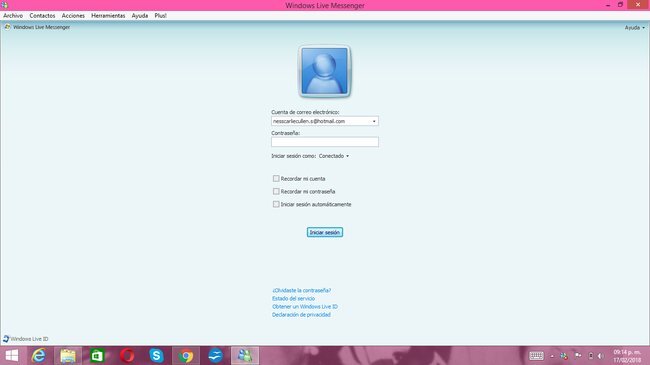Launch Google Chrome from the taskbar
The height and width of the screenshot is (365, 650).
click(186, 355)
